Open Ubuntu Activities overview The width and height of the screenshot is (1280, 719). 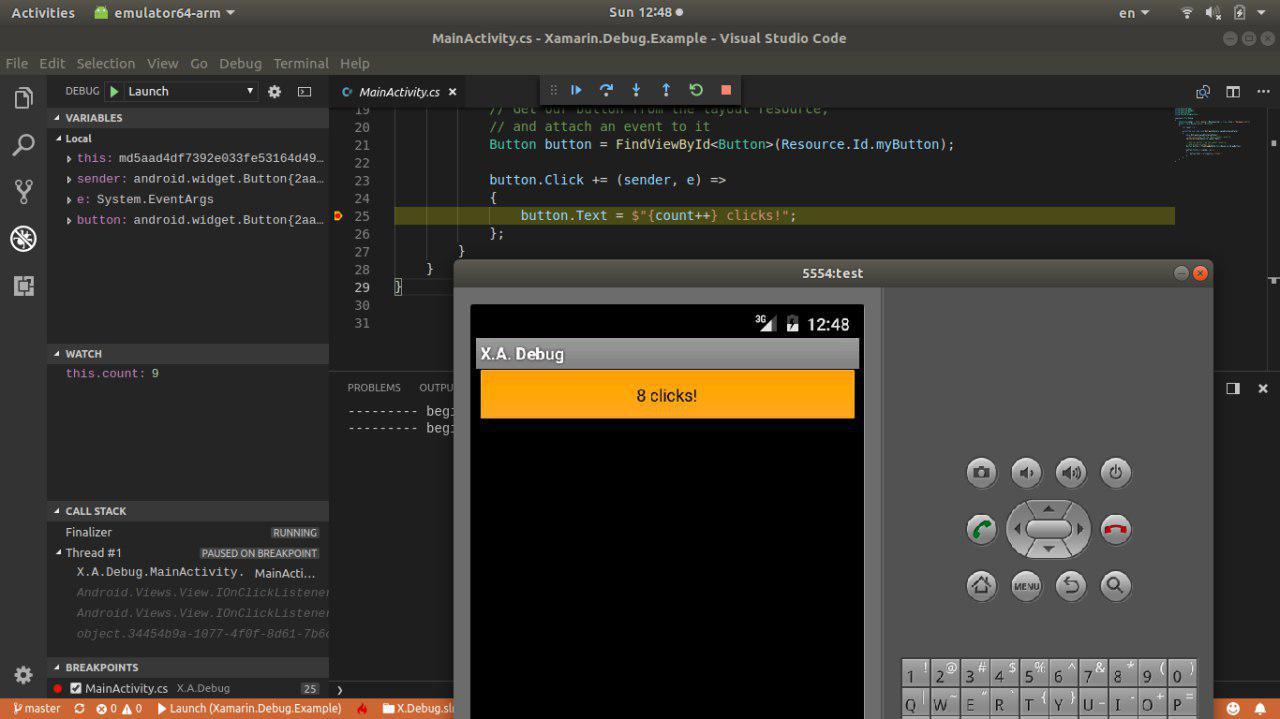coord(43,13)
